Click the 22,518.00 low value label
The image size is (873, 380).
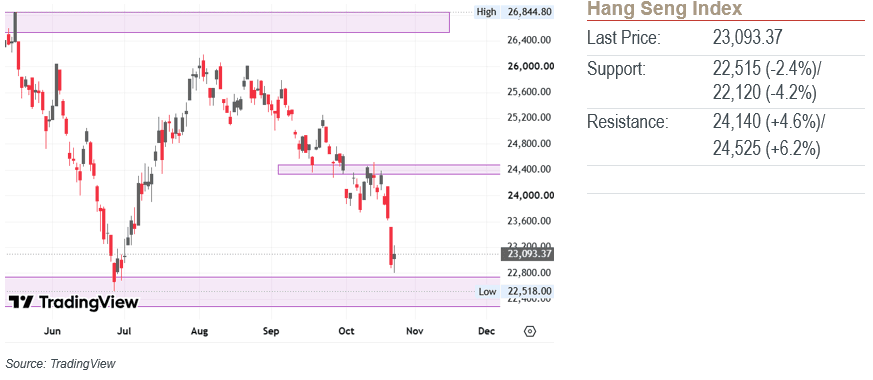pos(527,291)
